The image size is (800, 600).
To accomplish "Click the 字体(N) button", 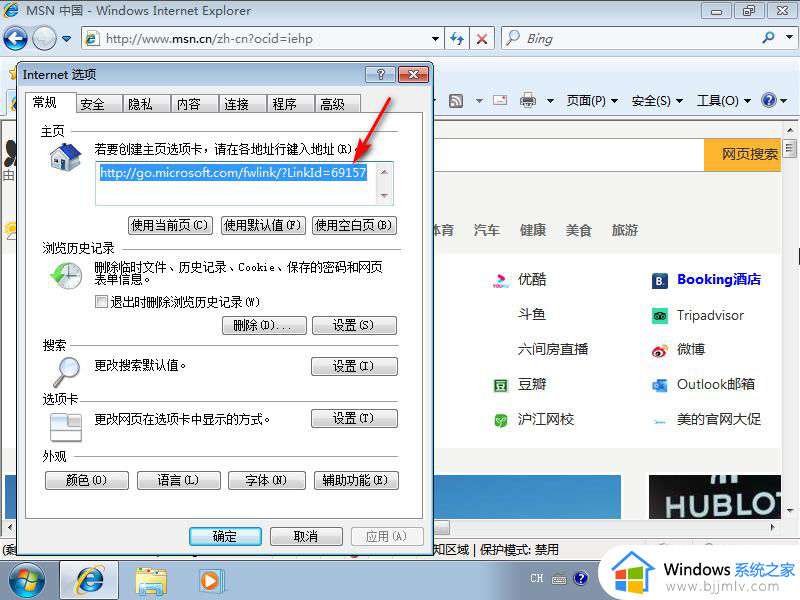I will tap(267, 480).
